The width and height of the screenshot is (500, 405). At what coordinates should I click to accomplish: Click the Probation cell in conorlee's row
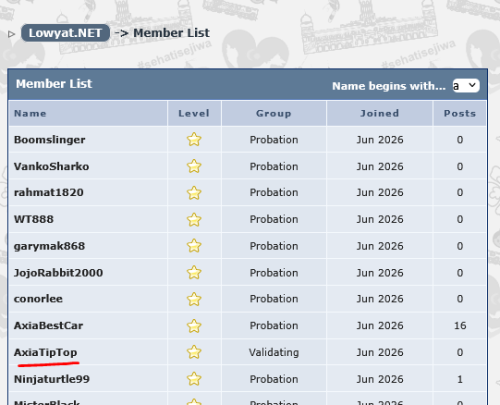pyautogui.click(x=274, y=299)
